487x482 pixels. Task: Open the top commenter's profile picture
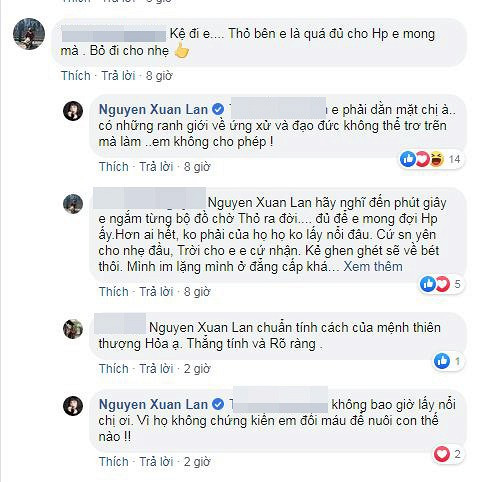click(x=29, y=34)
